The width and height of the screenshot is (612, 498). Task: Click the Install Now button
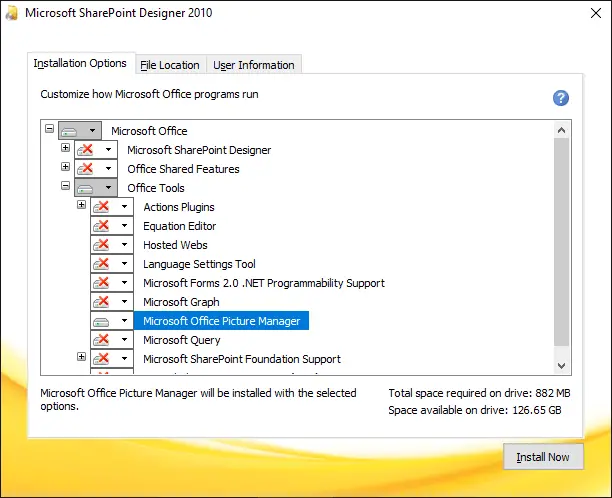pos(543,457)
